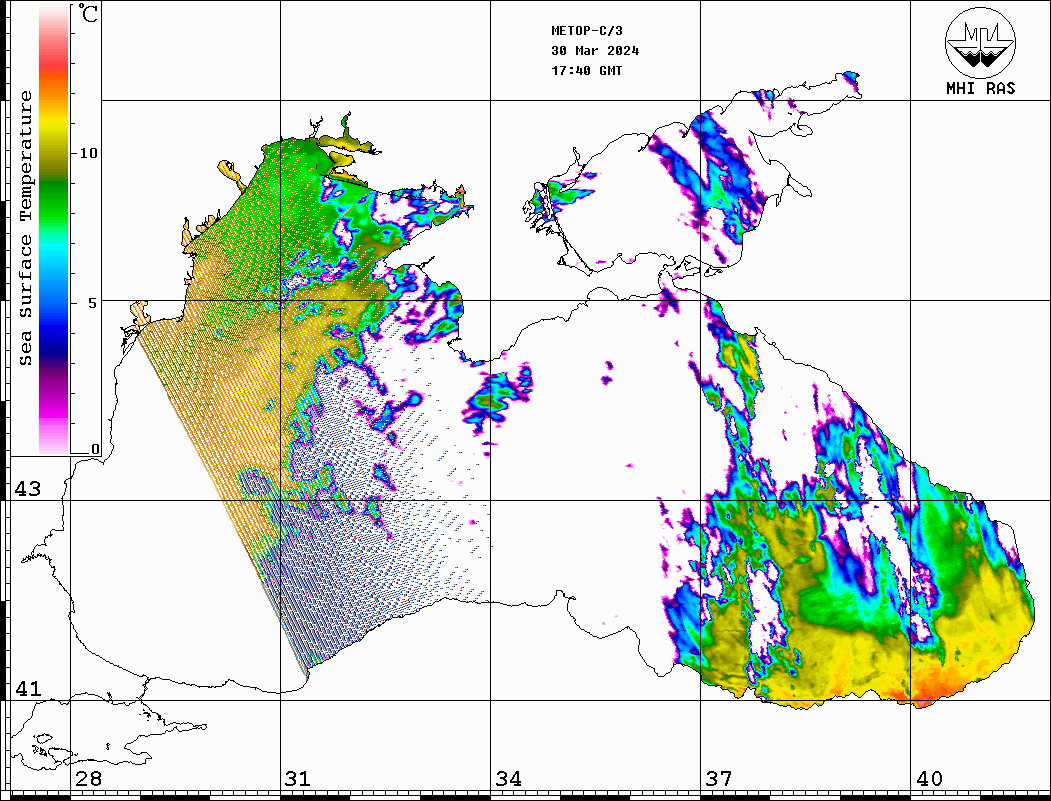
Task: Click longitude label '31'
Action: (298, 778)
